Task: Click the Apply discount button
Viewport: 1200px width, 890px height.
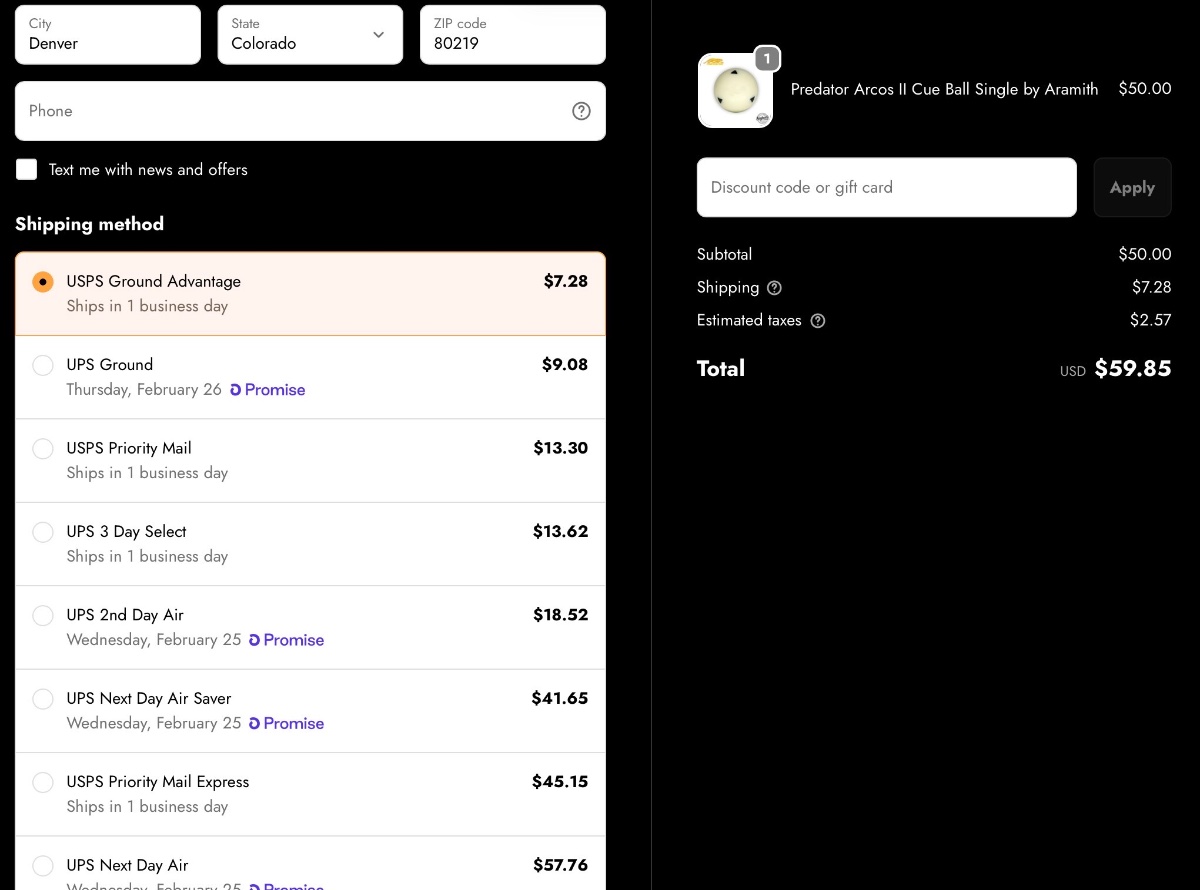Action: pyautogui.click(x=1132, y=188)
